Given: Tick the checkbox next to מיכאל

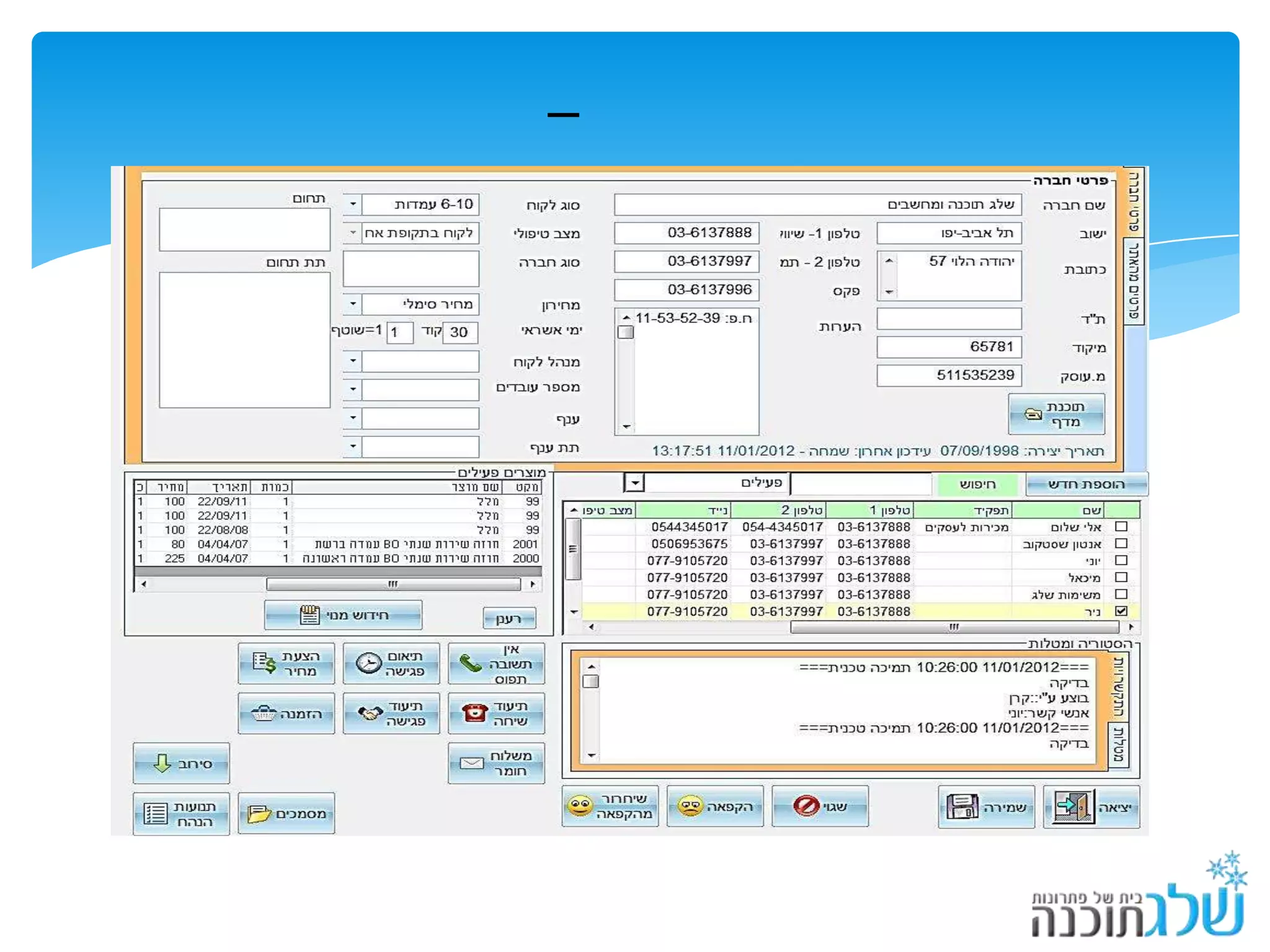Looking at the screenshot, I should coord(1121,578).
